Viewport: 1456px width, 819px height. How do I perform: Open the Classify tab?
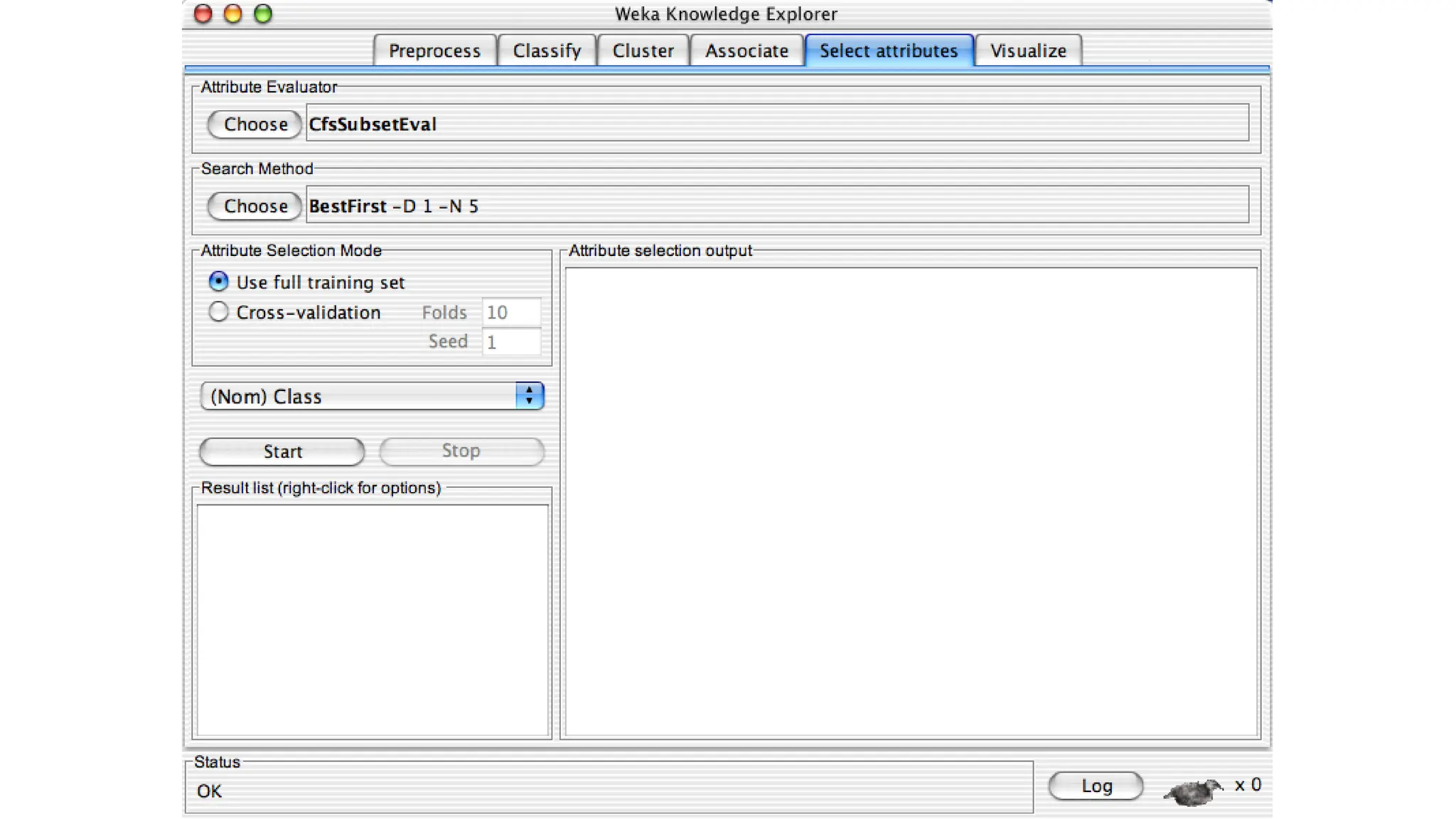[547, 51]
